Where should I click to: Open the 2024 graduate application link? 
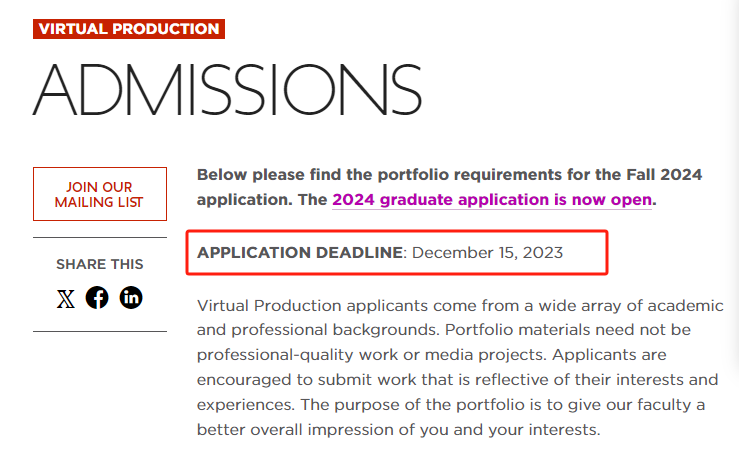[x=492, y=200]
